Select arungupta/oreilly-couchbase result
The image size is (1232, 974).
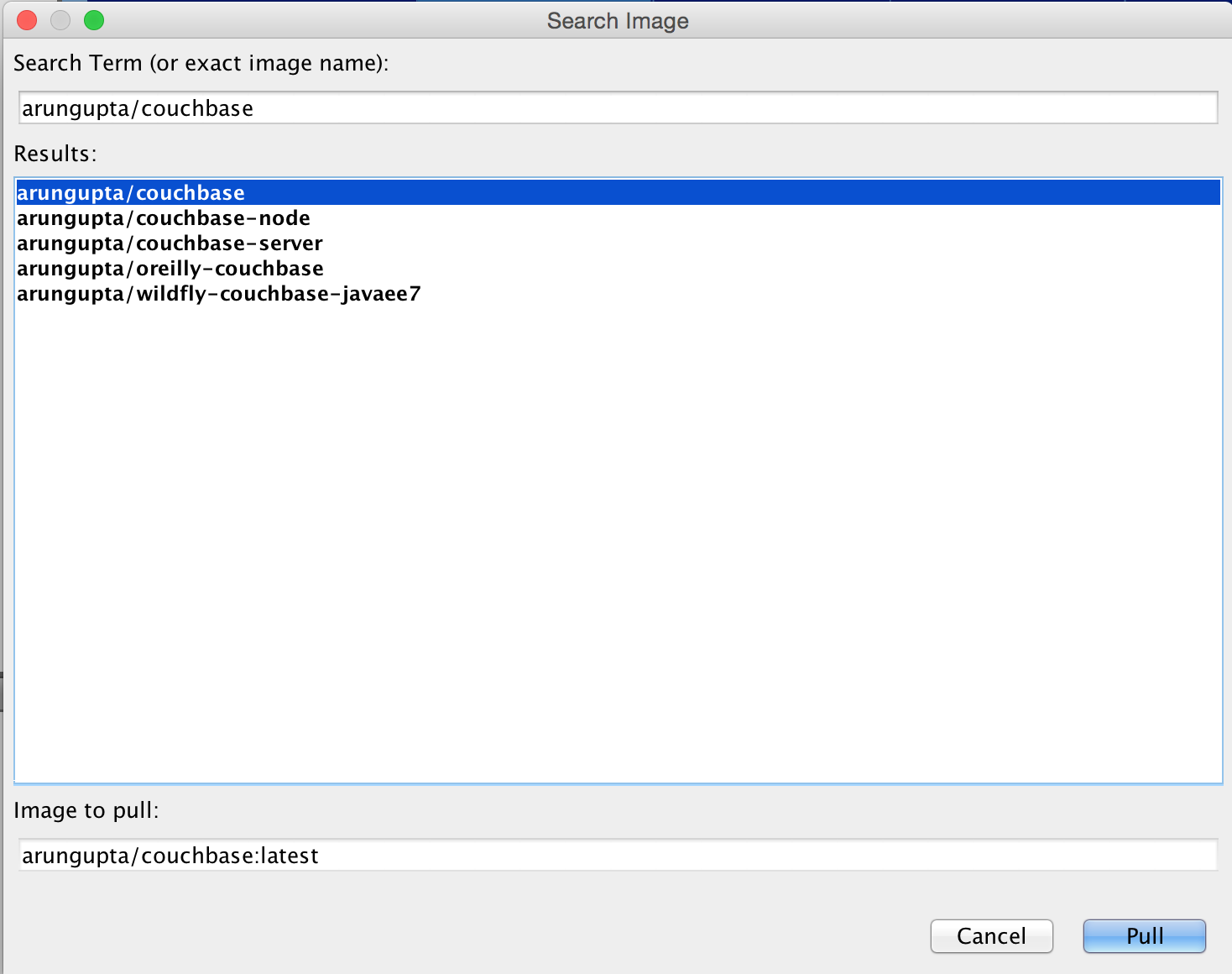[618, 268]
